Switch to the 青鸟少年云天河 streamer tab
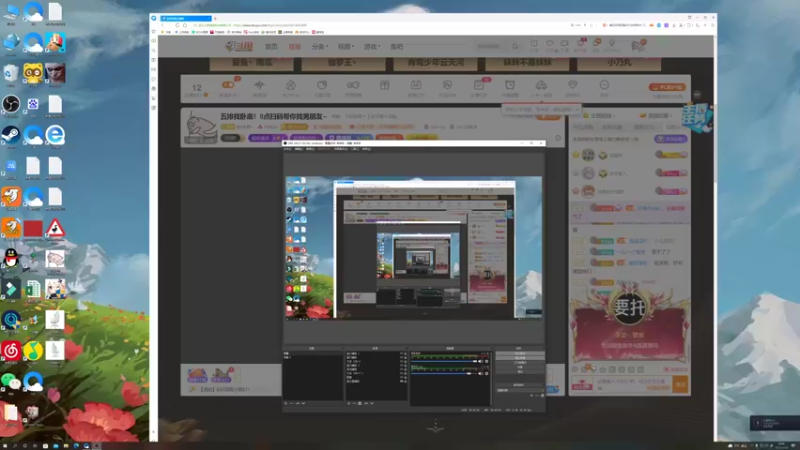The height and width of the screenshot is (450, 800). click(x=435, y=63)
